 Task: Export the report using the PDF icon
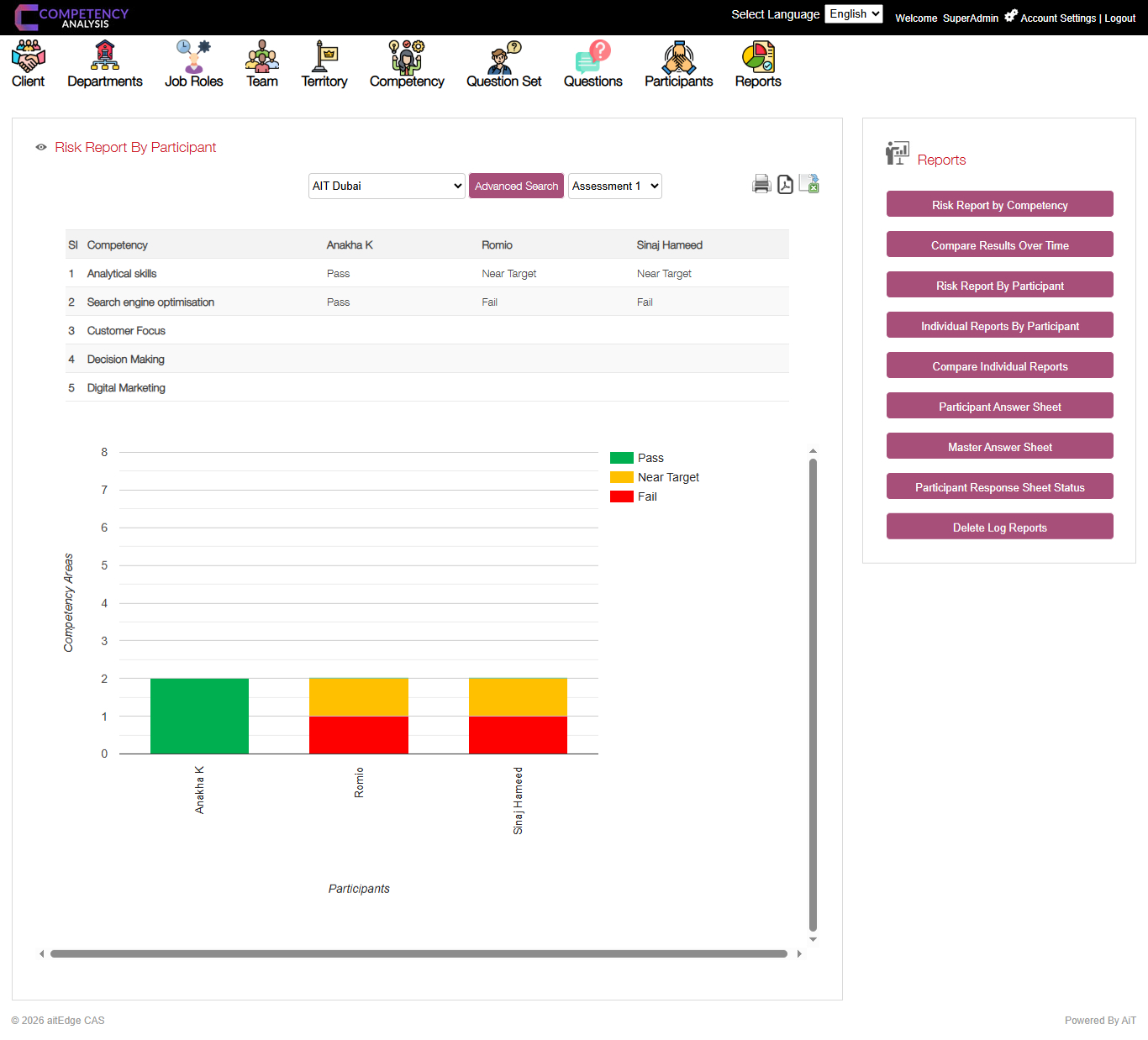coord(785,183)
